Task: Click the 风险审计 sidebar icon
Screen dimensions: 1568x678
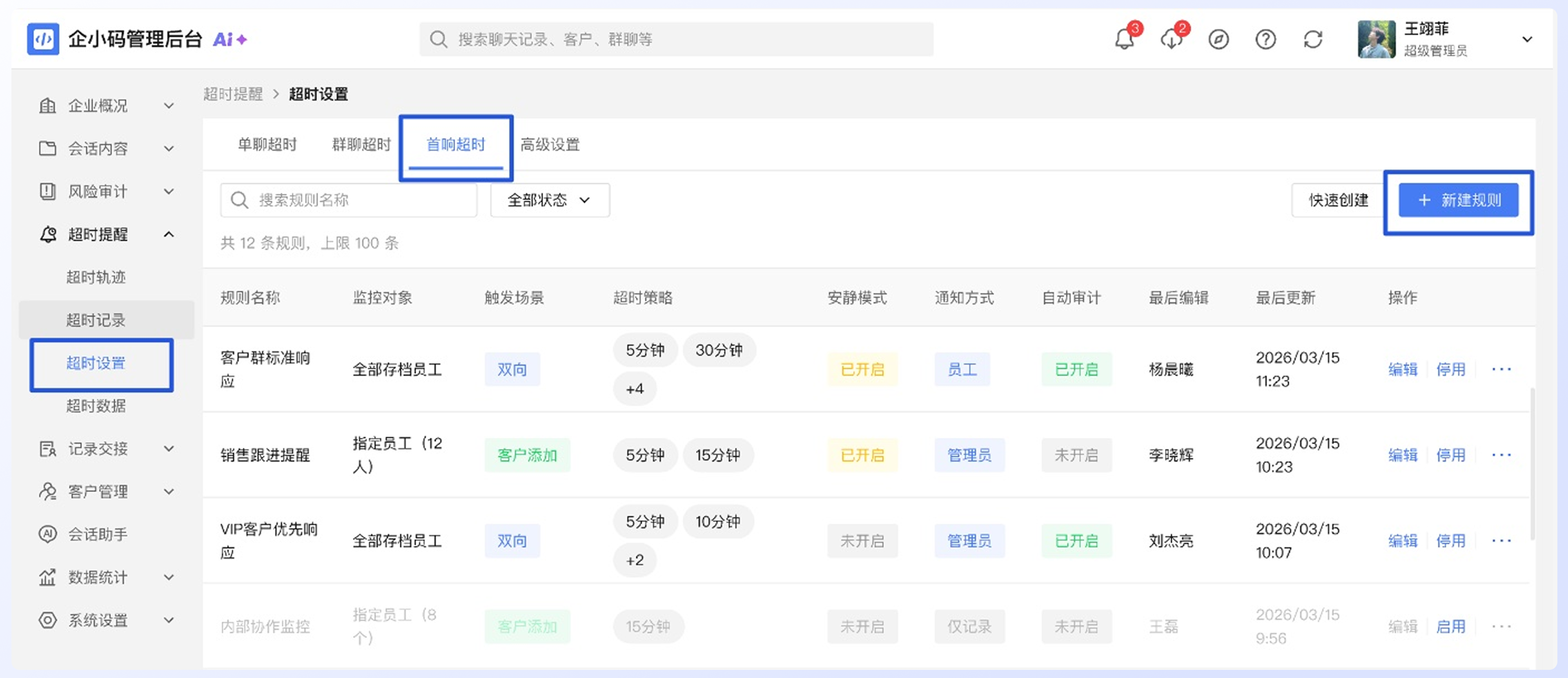Action: coord(47,192)
